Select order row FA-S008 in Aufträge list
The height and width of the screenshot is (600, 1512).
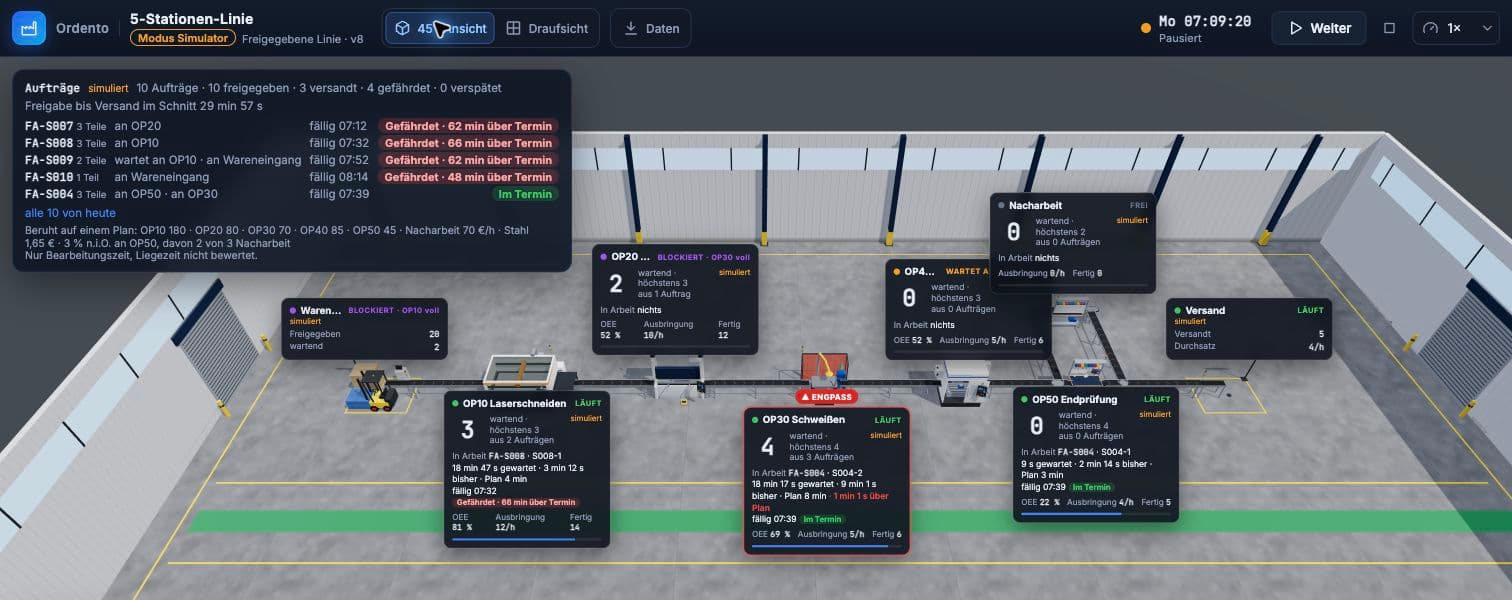(x=291, y=143)
